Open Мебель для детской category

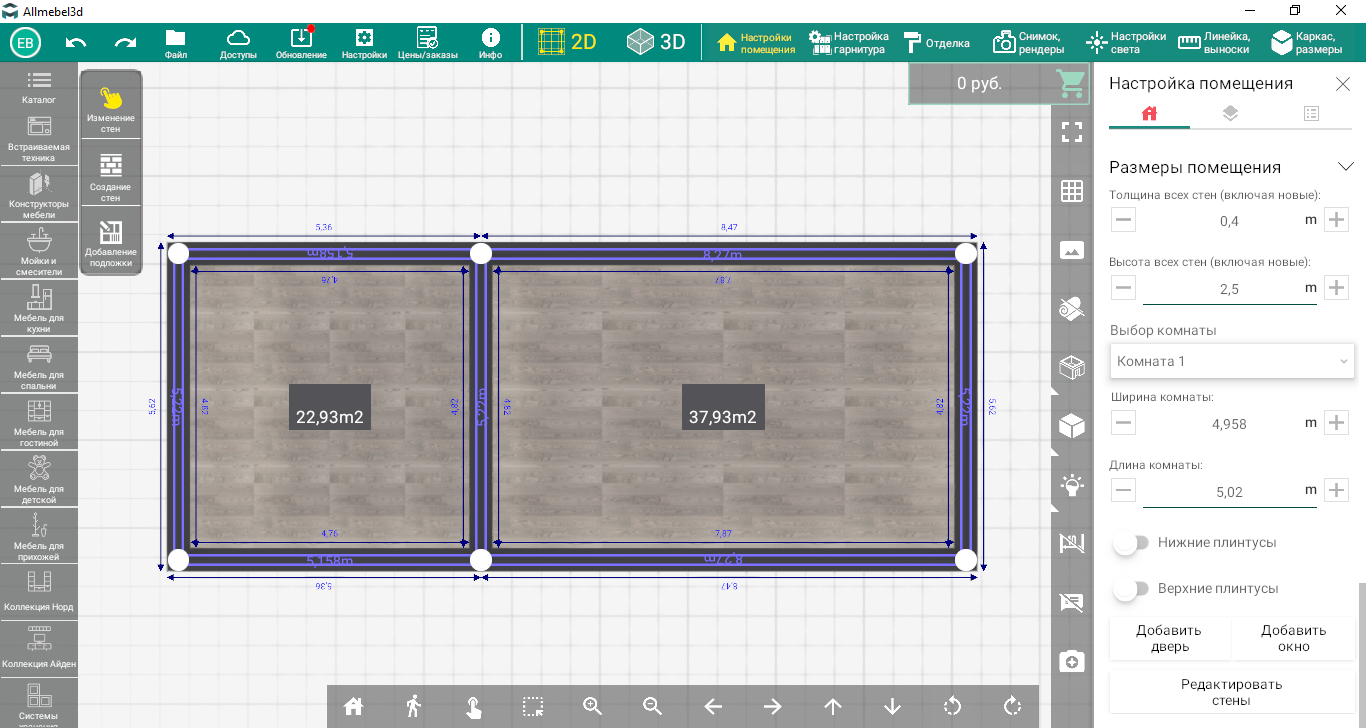(39, 481)
